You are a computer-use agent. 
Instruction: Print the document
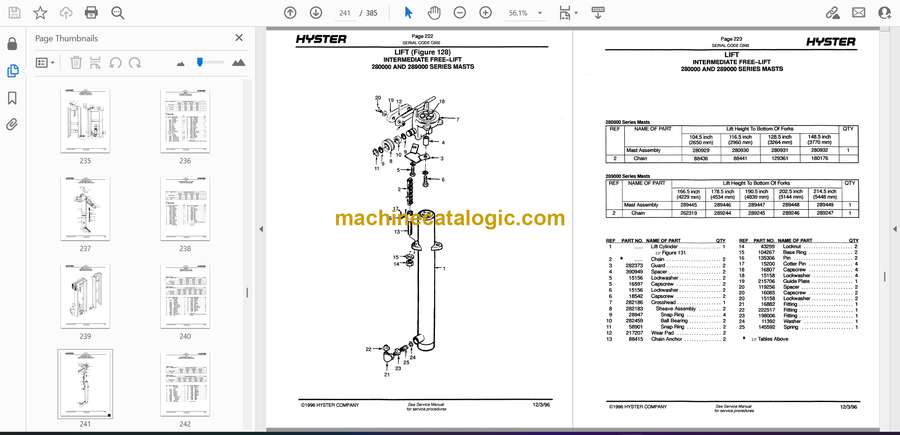pyautogui.click(x=91, y=13)
